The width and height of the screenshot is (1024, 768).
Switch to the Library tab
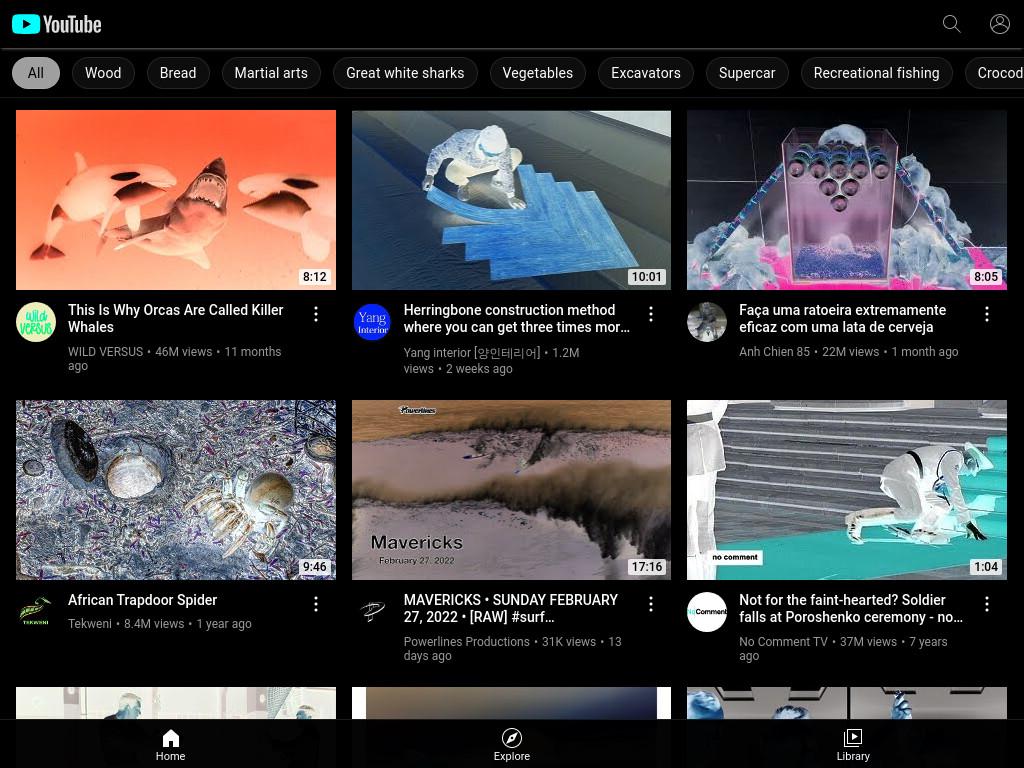[853, 745]
